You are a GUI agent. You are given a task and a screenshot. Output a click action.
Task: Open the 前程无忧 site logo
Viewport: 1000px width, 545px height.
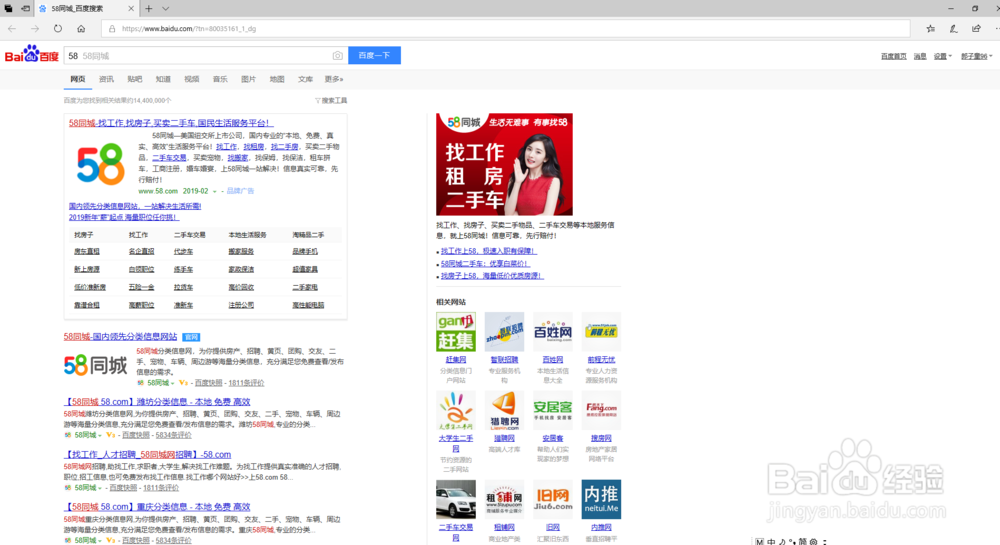[601, 331]
